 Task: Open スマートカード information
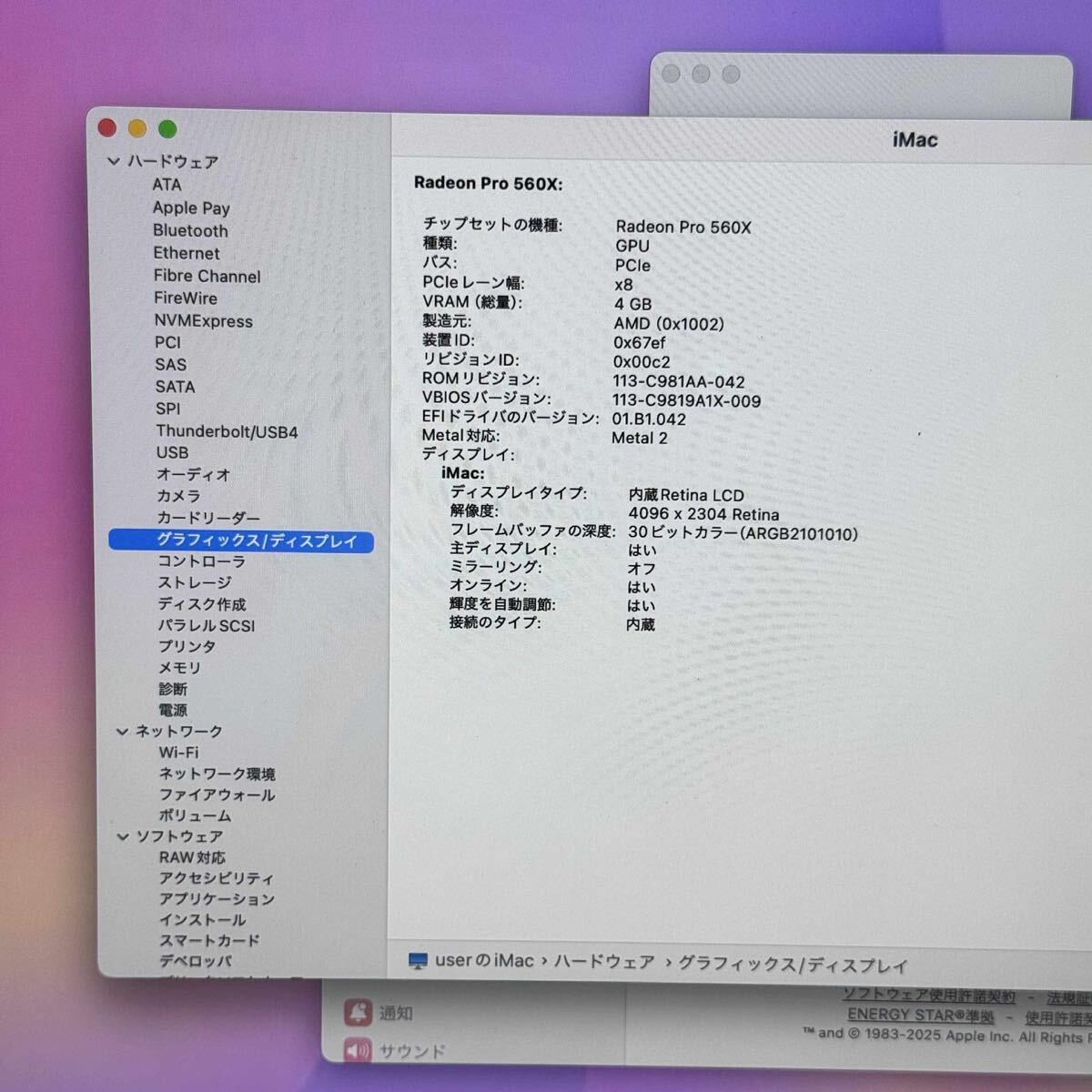pos(209,941)
